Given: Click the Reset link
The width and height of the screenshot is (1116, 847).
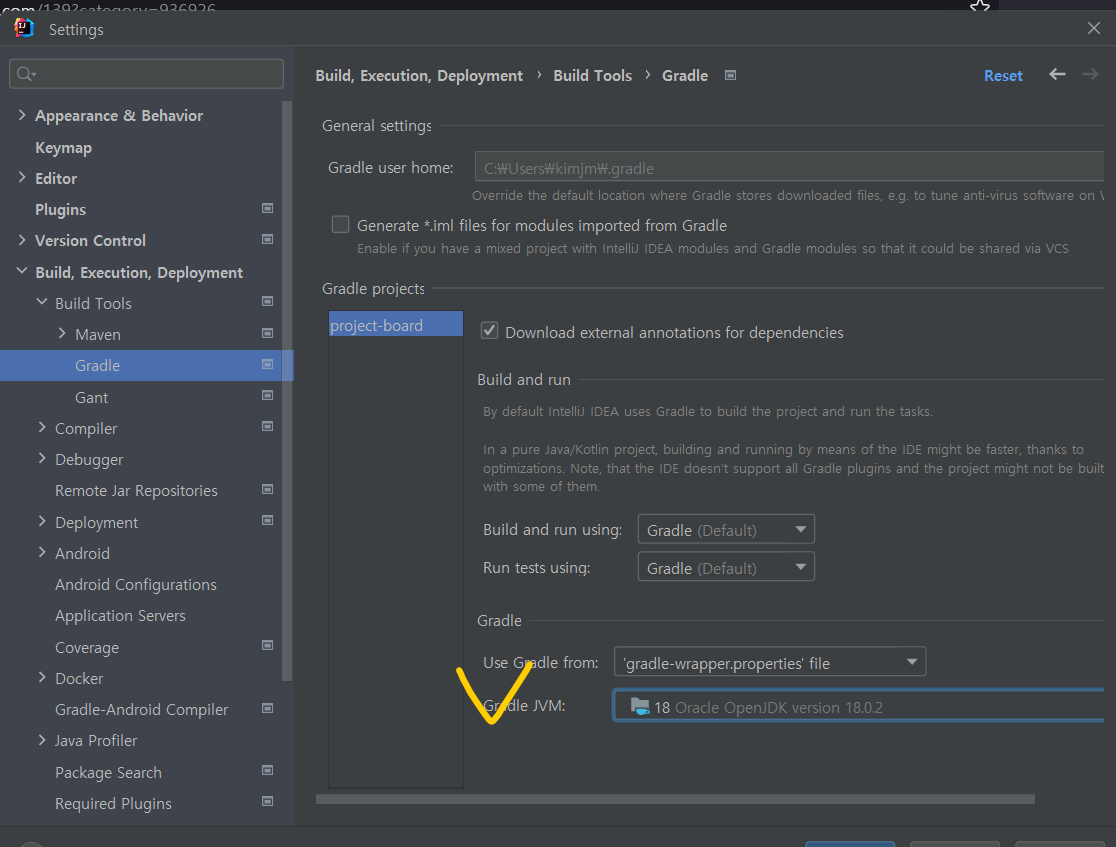Looking at the screenshot, I should 1003,75.
